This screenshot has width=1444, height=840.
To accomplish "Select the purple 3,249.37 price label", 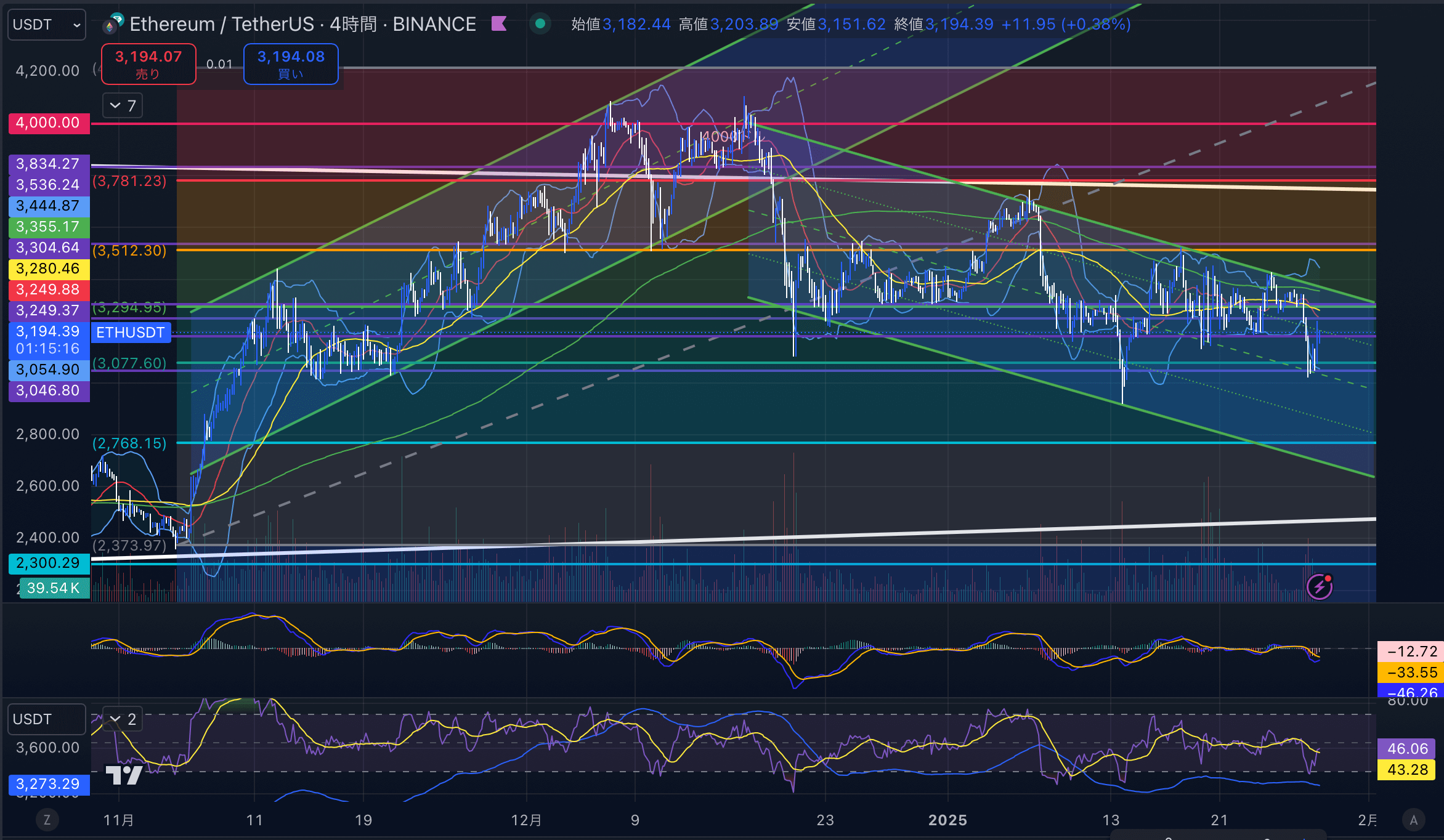I will [49, 310].
